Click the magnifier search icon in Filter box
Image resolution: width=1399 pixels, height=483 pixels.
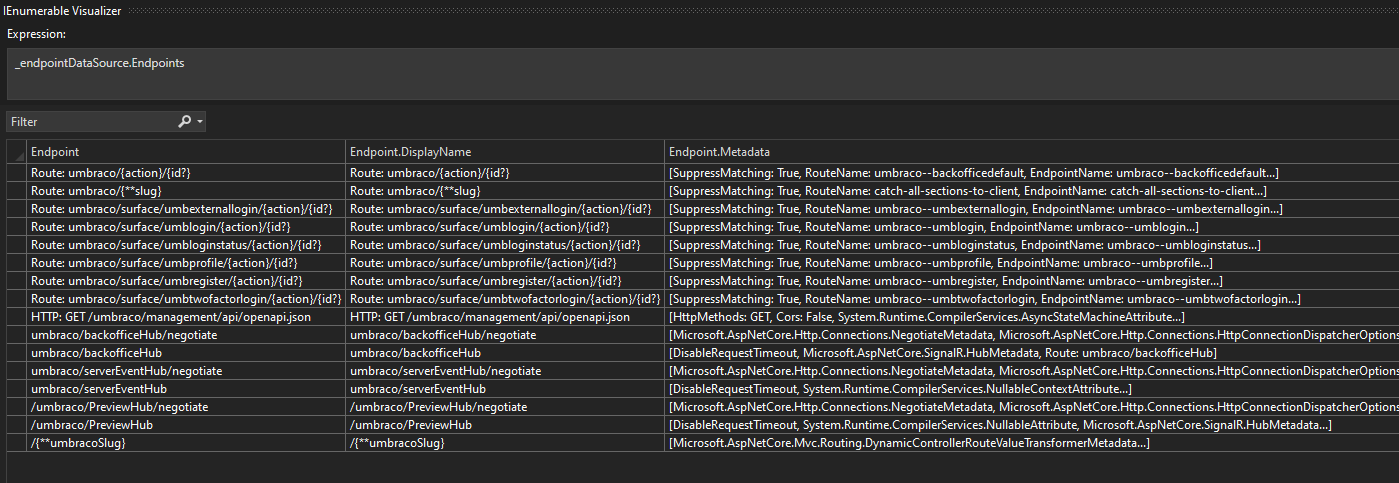click(x=184, y=121)
